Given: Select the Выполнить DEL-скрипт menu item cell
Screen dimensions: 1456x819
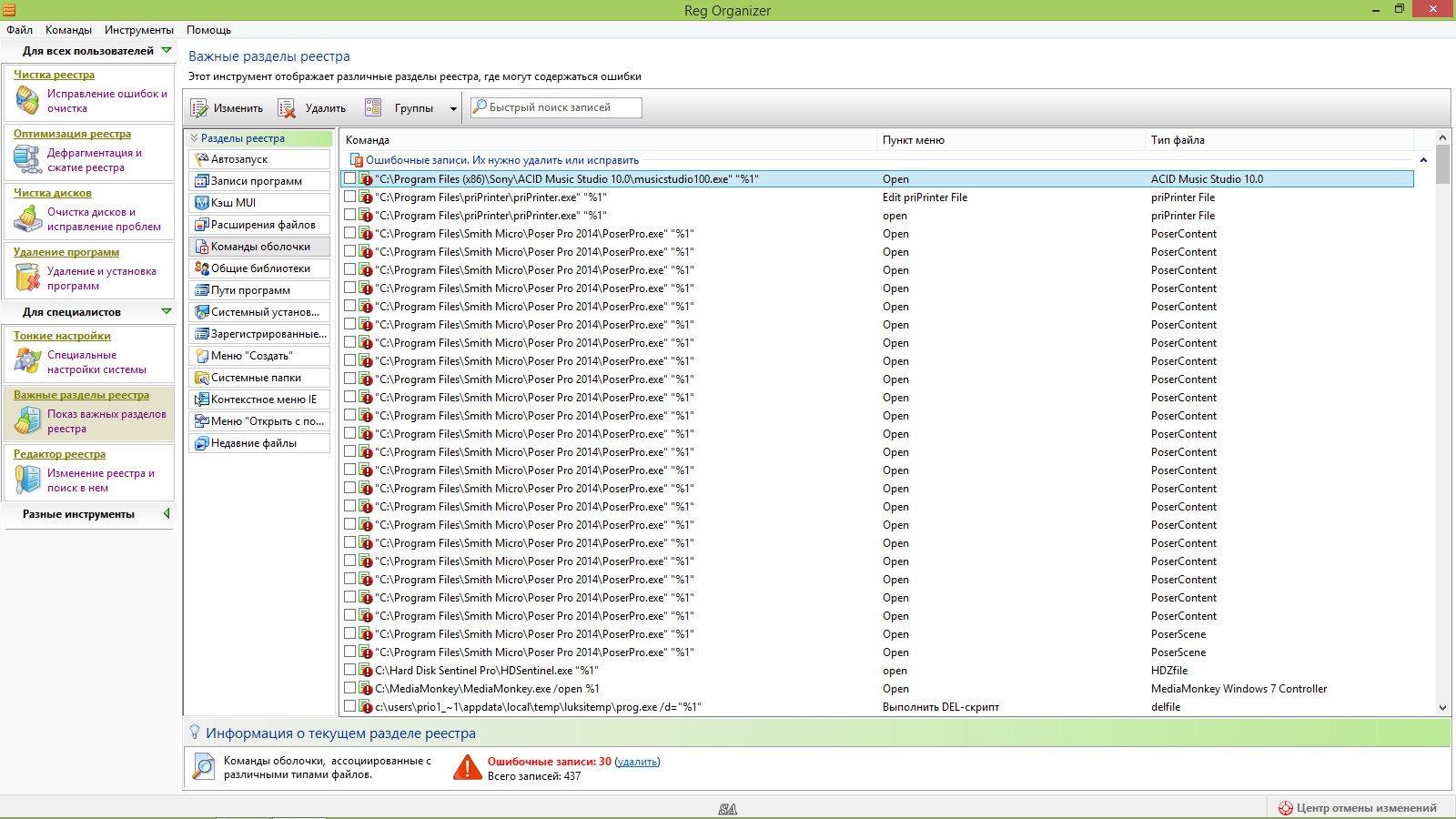Looking at the screenshot, I should (x=941, y=707).
